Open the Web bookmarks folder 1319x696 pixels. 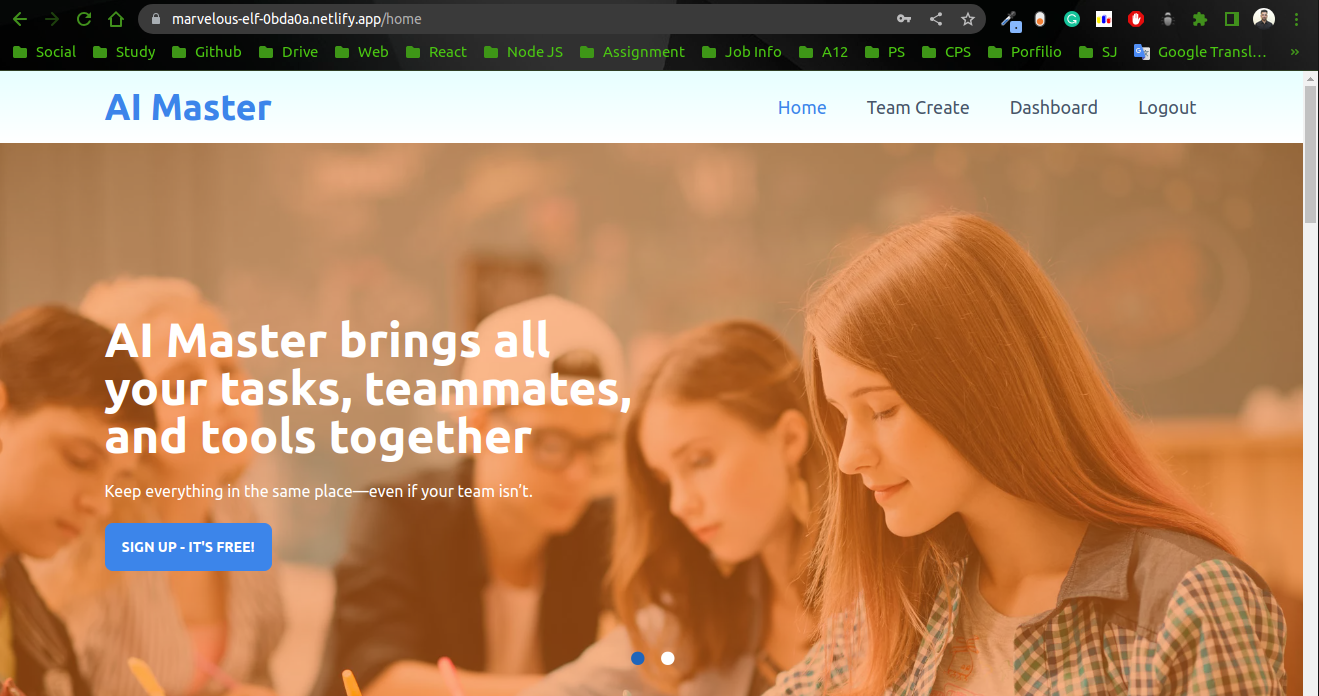(361, 52)
